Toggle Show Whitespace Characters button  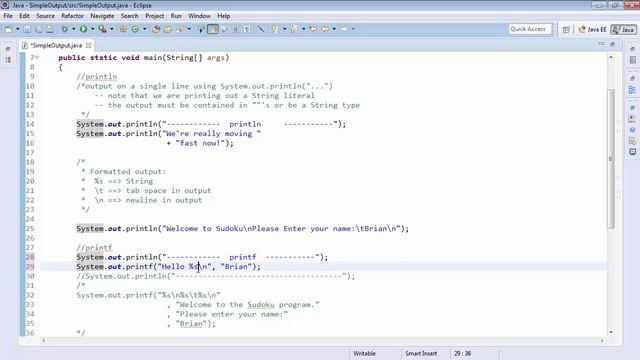[247, 29]
